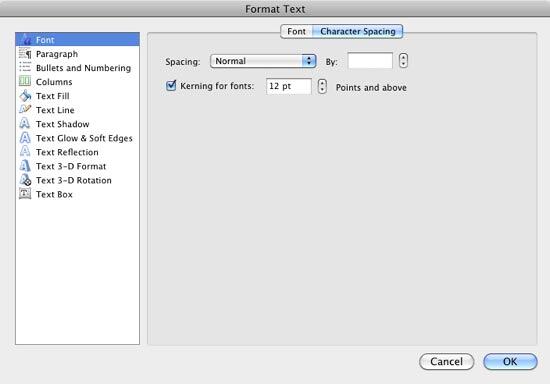The height and width of the screenshot is (384, 550).
Task: Go to Bullets and Numbering label
Action: pyautogui.click(x=83, y=68)
